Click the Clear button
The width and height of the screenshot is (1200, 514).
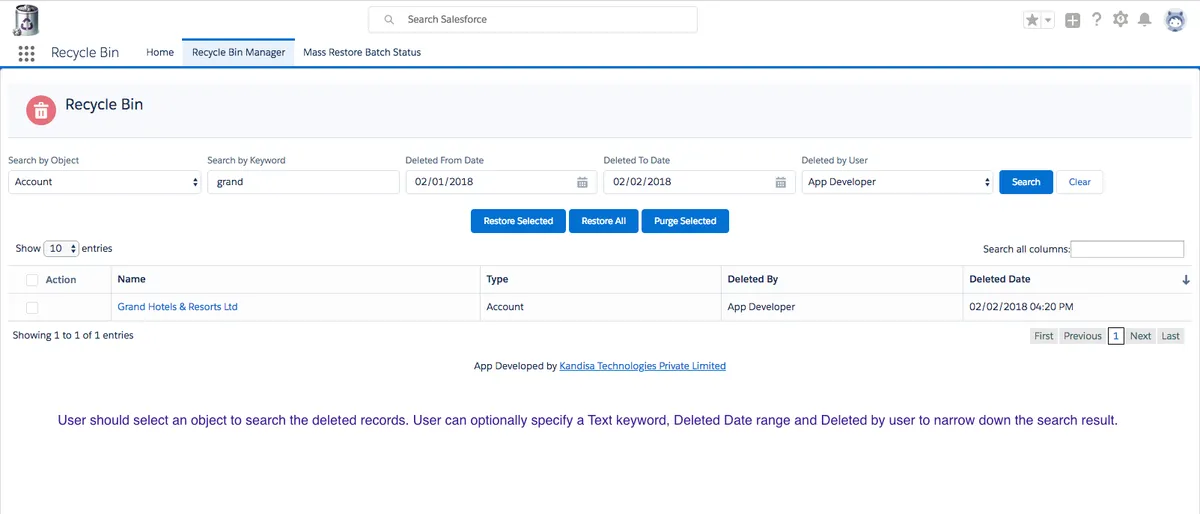(x=1080, y=182)
